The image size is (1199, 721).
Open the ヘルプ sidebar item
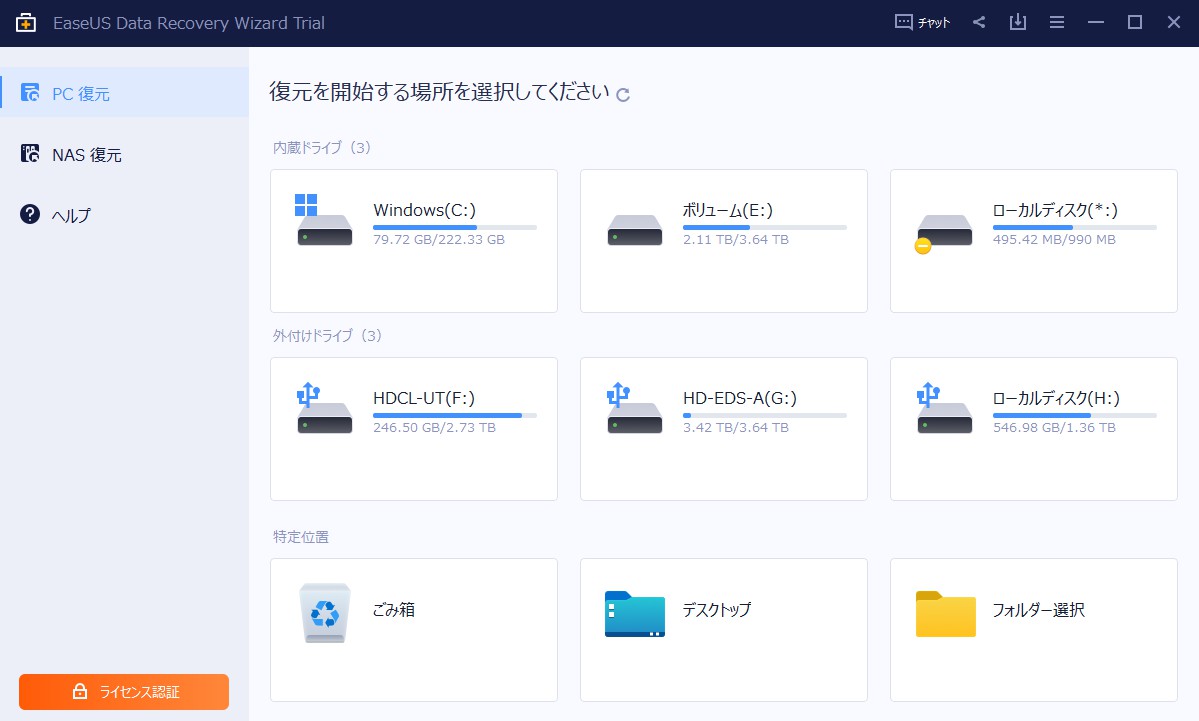coord(125,215)
